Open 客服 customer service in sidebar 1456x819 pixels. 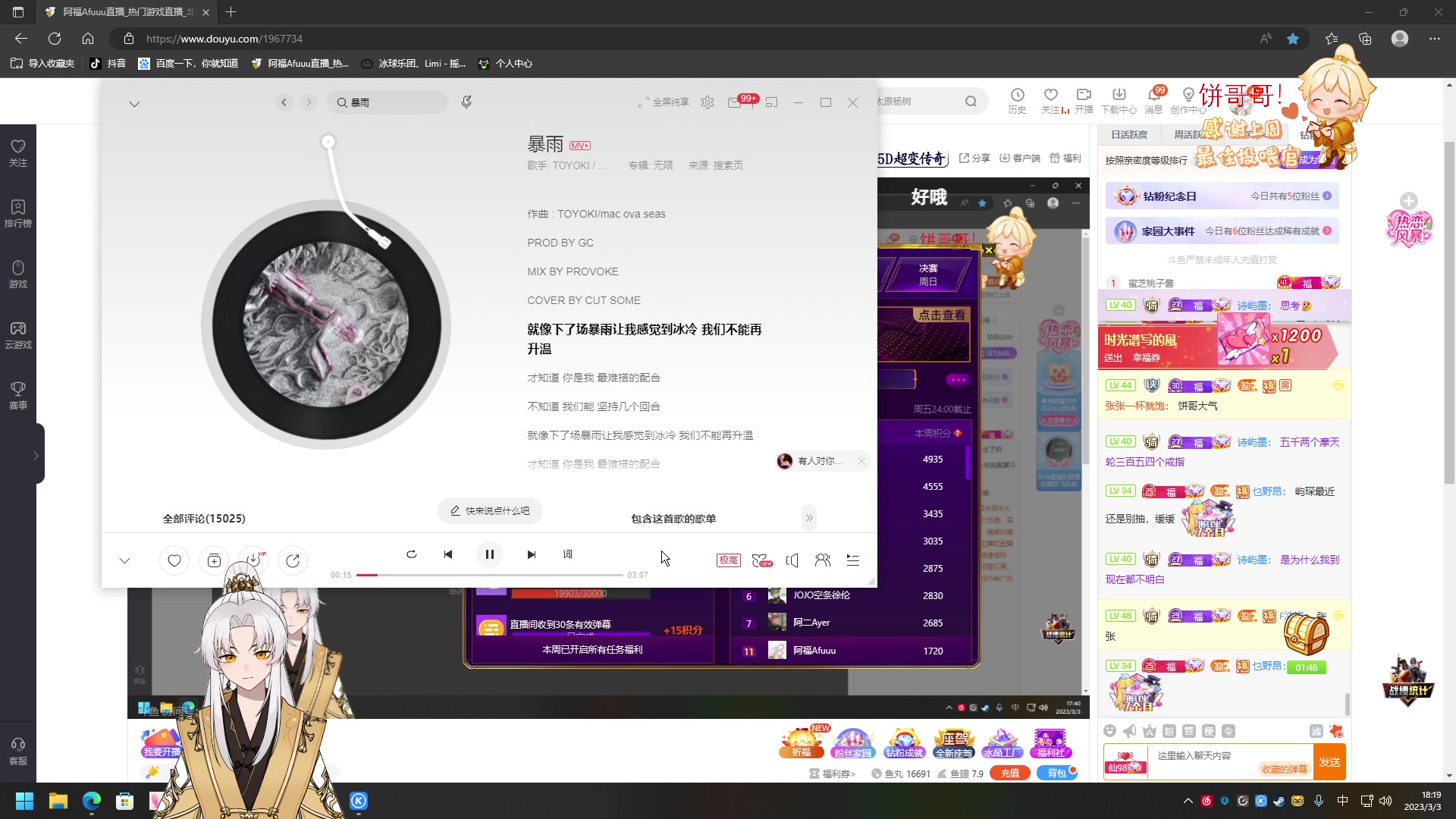coord(18,751)
